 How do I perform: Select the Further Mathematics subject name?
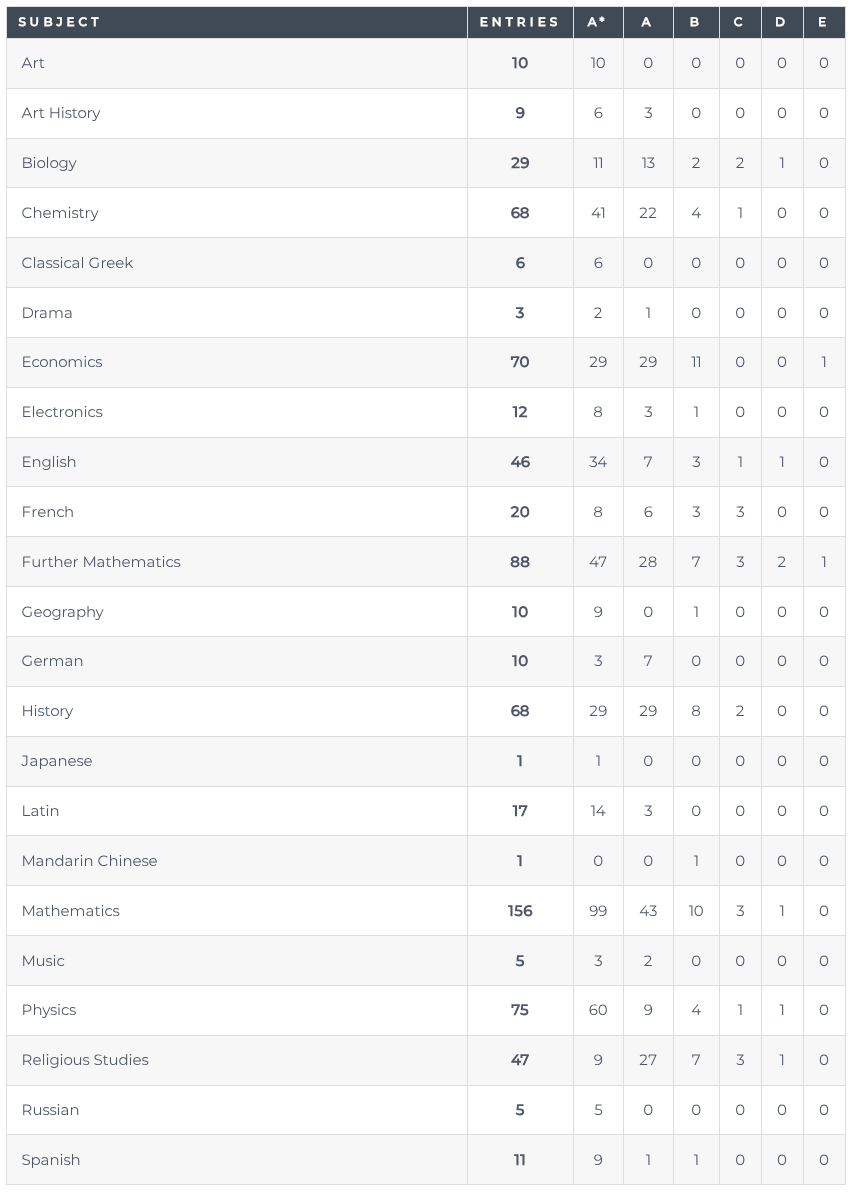pyautogui.click(x=101, y=562)
